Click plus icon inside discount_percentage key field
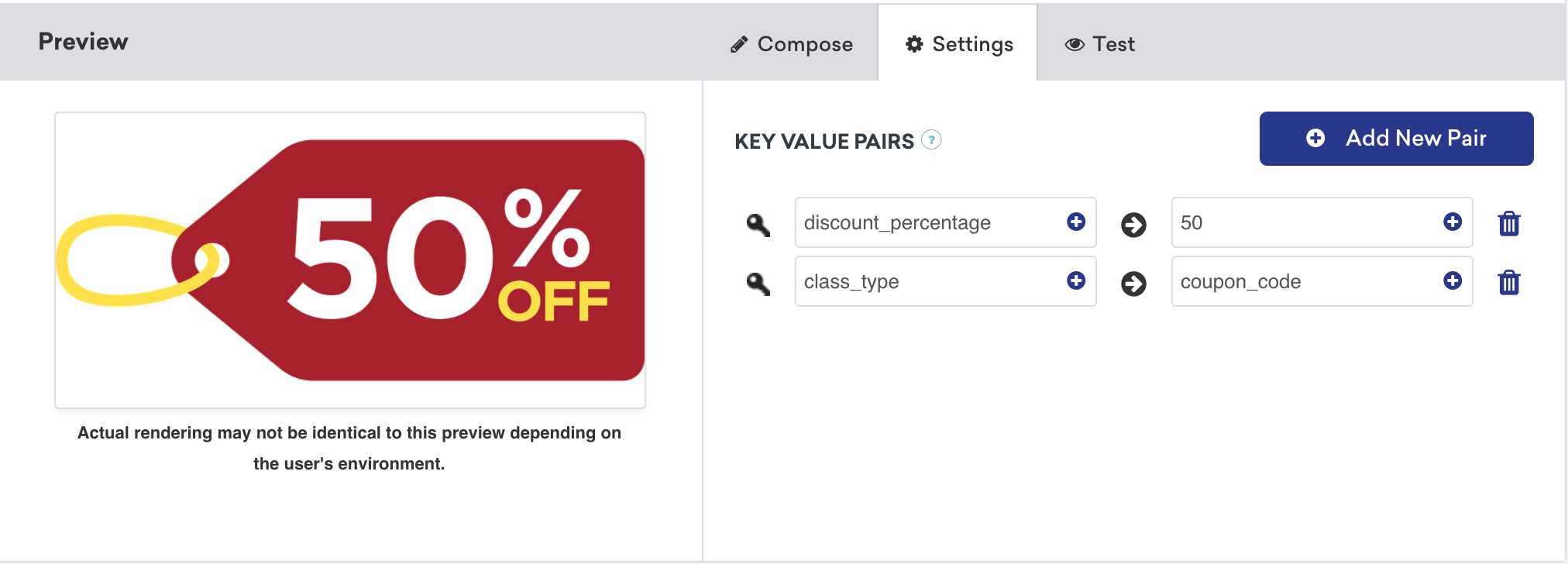The image size is (1568, 564). pyautogui.click(x=1076, y=222)
